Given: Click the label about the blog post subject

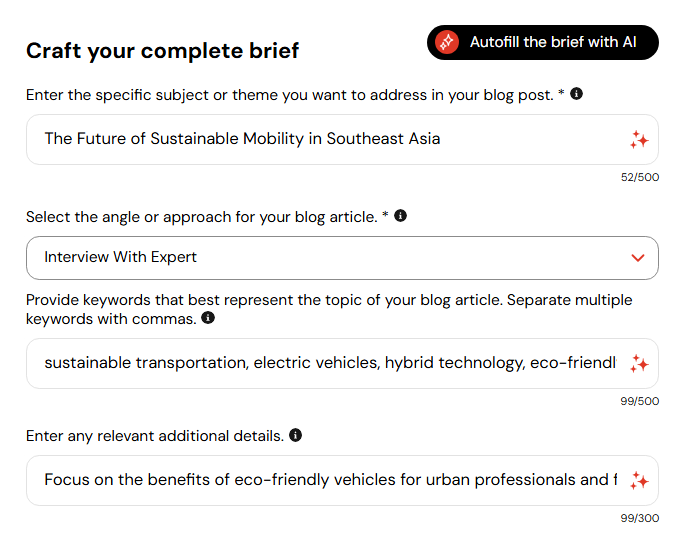Looking at the screenshot, I should [x=295, y=95].
